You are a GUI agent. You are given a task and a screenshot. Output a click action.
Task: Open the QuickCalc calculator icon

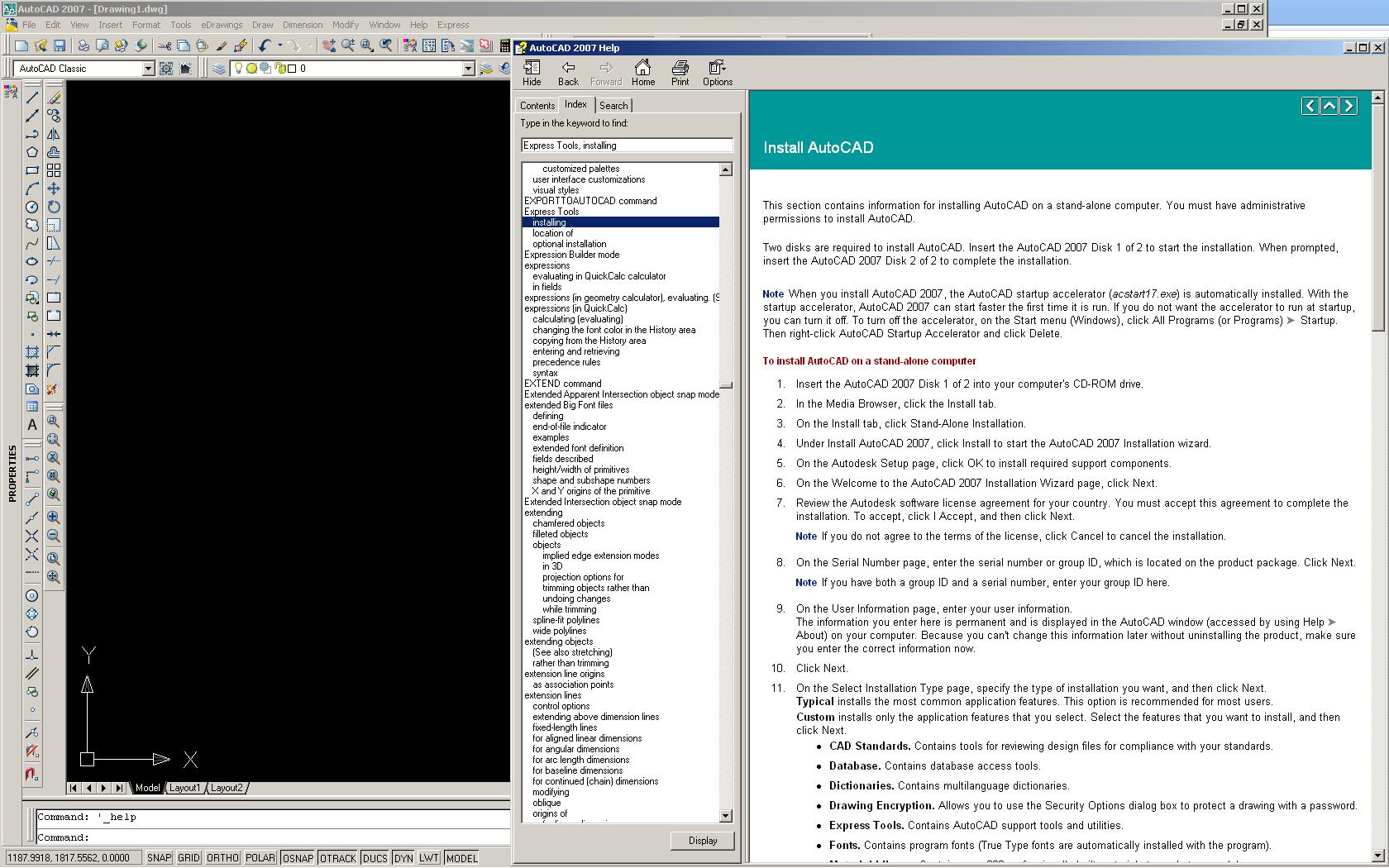(x=505, y=46)
